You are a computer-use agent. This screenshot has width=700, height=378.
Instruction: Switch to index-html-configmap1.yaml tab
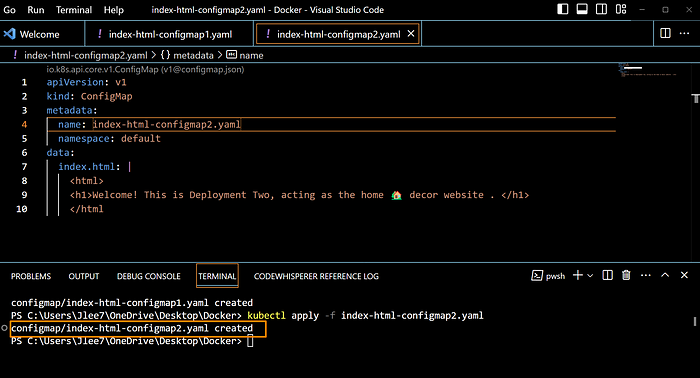[x=170, y=34]
